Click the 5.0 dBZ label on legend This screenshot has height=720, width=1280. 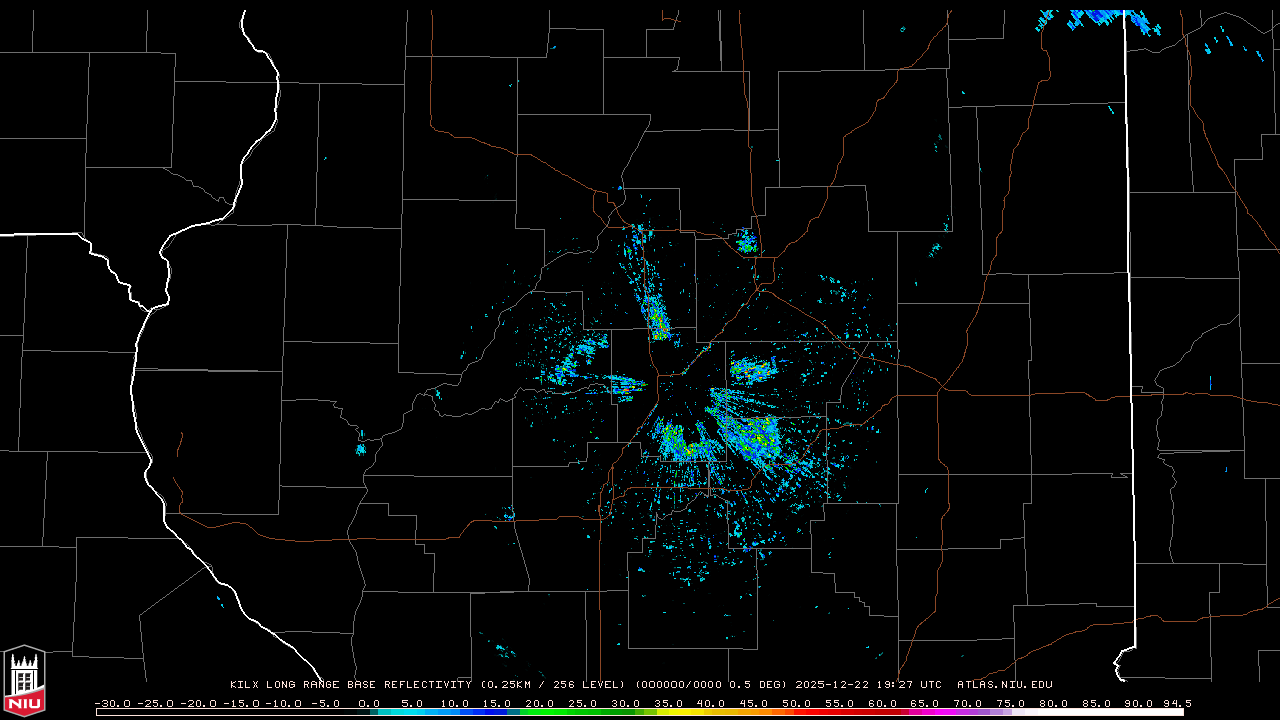pyautogui.click(x=414, y=703)
